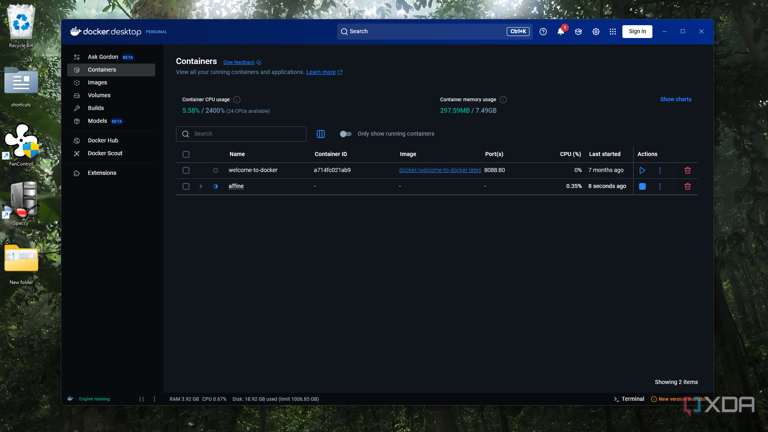Open Settings gear icon in the header
This screenshot has height=432, width=768.
pyautogui.click(x=596, y=31)
